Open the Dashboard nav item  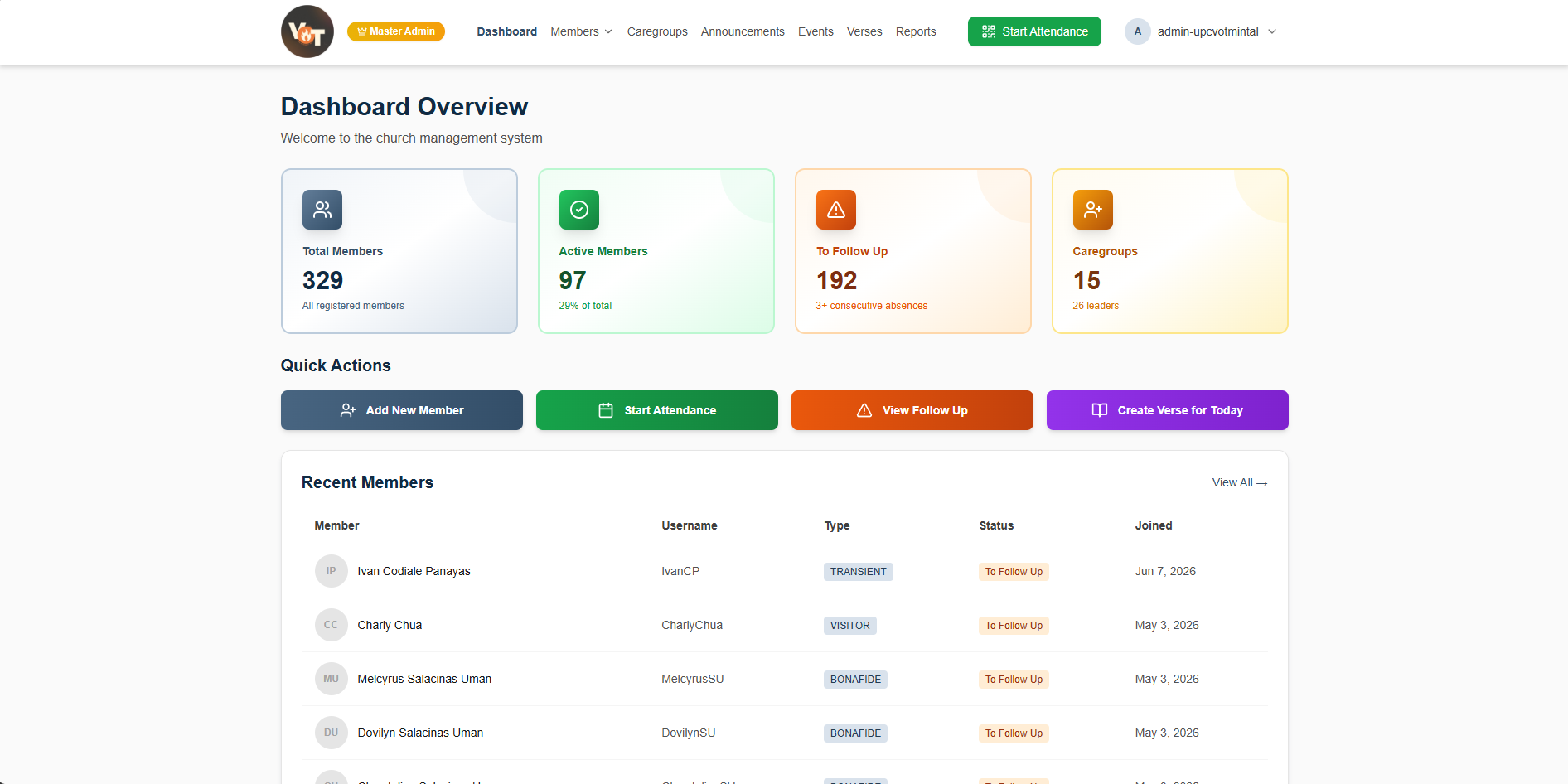point(507,31)
